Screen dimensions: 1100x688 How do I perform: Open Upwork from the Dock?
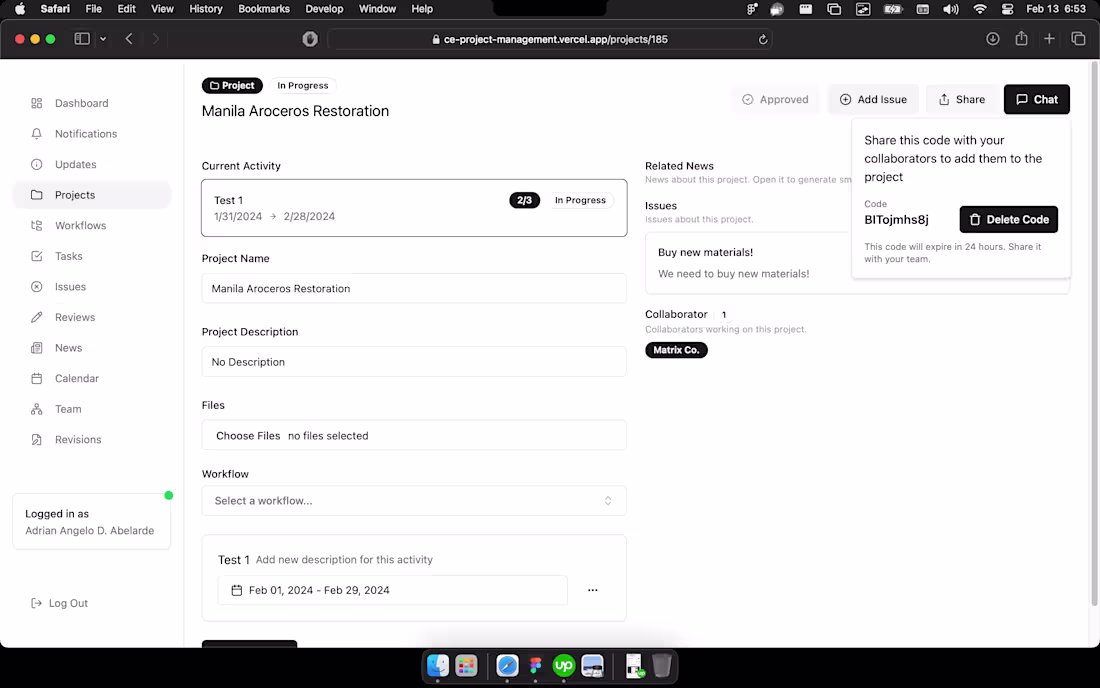coord(564,665)
